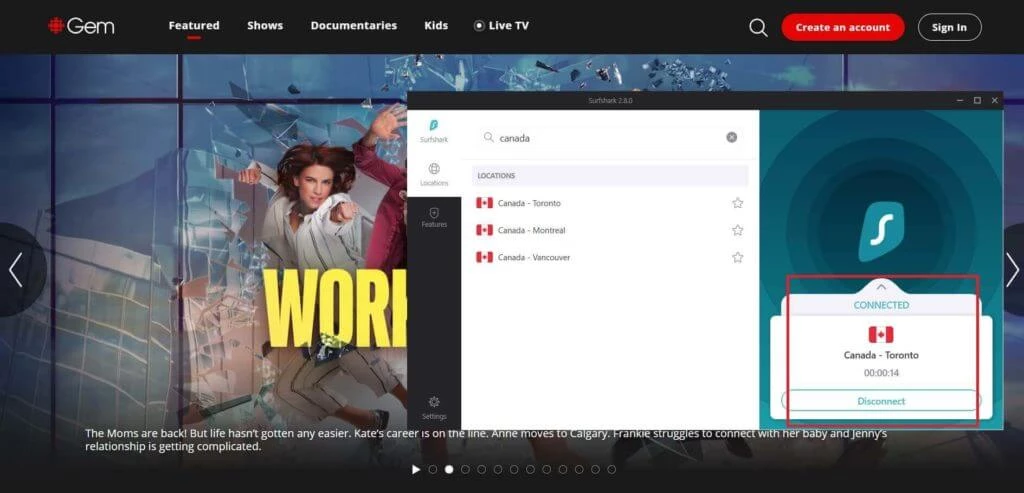Click the Create an account button

pyautogui.click(x=842, y=27)
